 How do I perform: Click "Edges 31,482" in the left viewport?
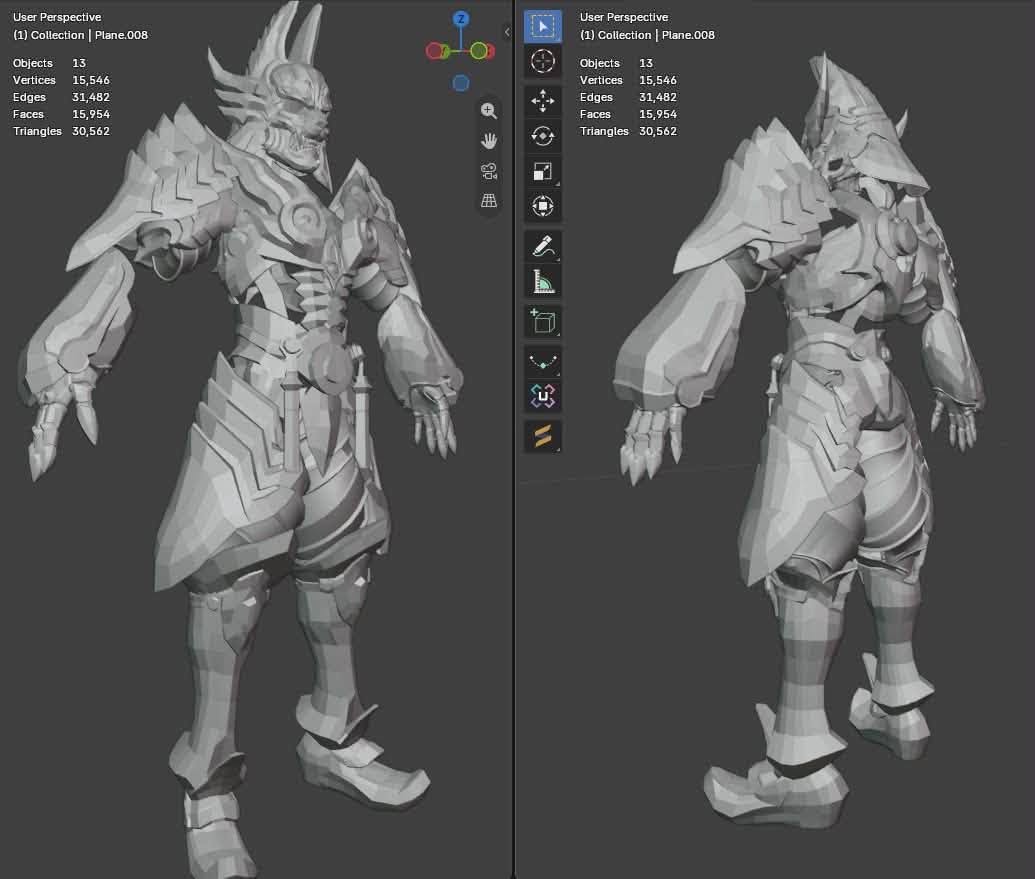point(61,97)
